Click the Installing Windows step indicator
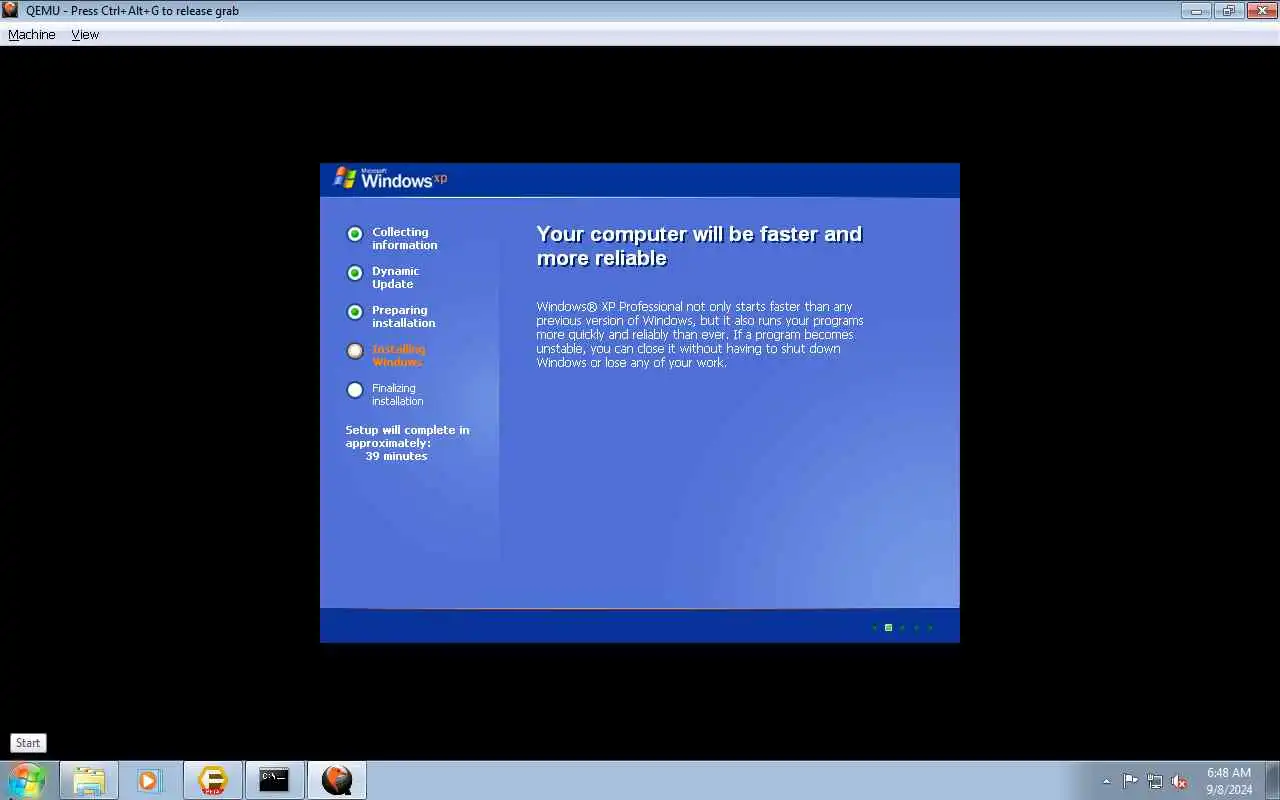 click(355, 351)
